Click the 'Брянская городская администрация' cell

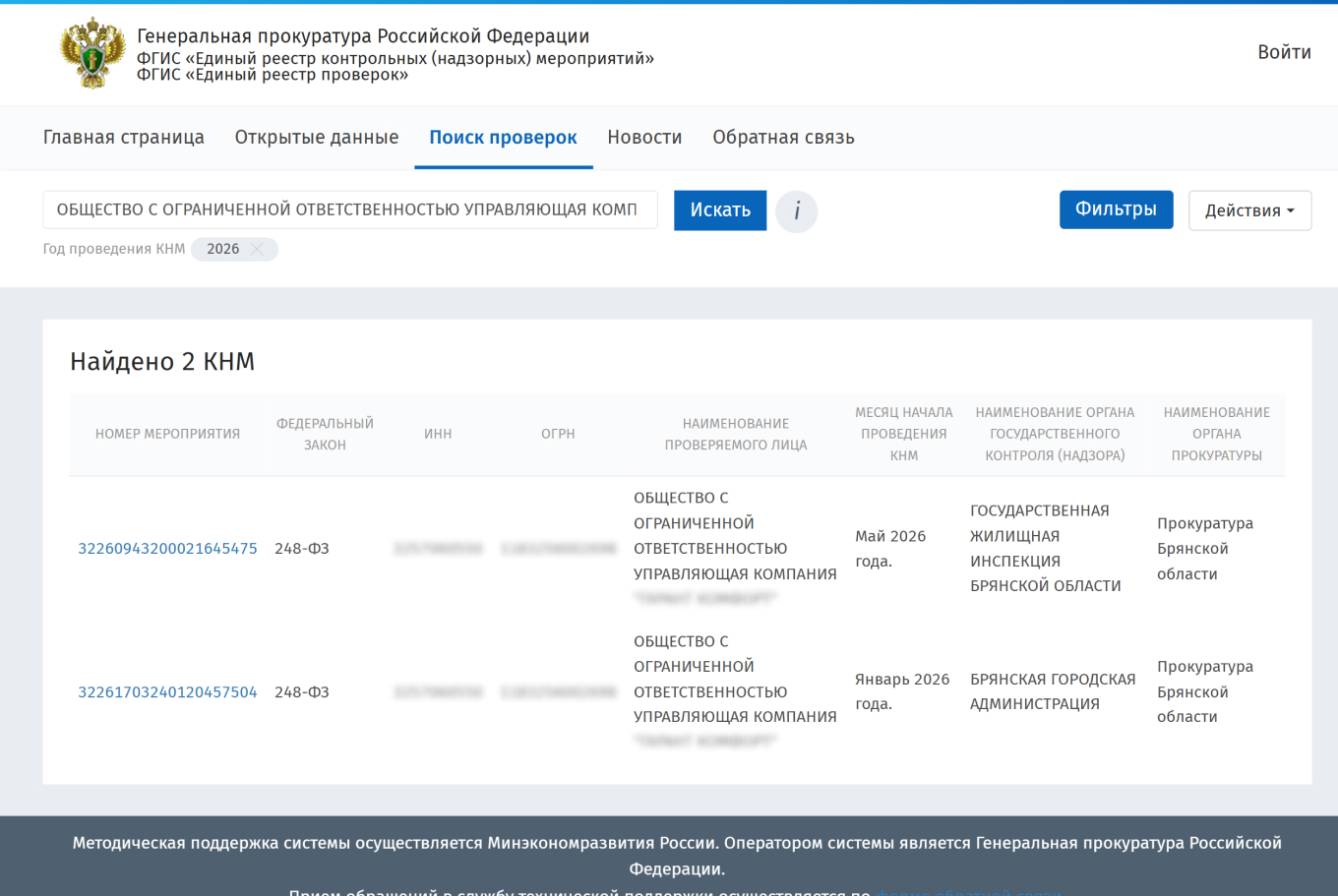[1053, 691]
